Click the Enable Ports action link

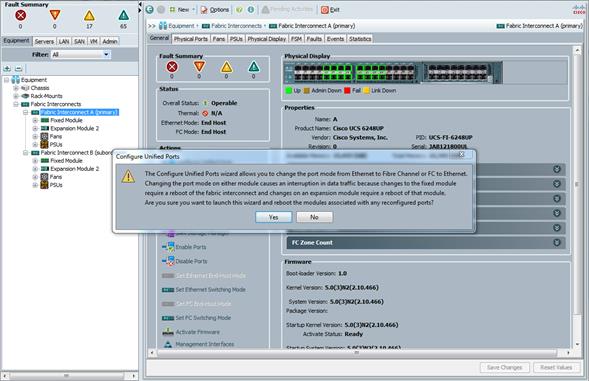[x=190, y=247]
